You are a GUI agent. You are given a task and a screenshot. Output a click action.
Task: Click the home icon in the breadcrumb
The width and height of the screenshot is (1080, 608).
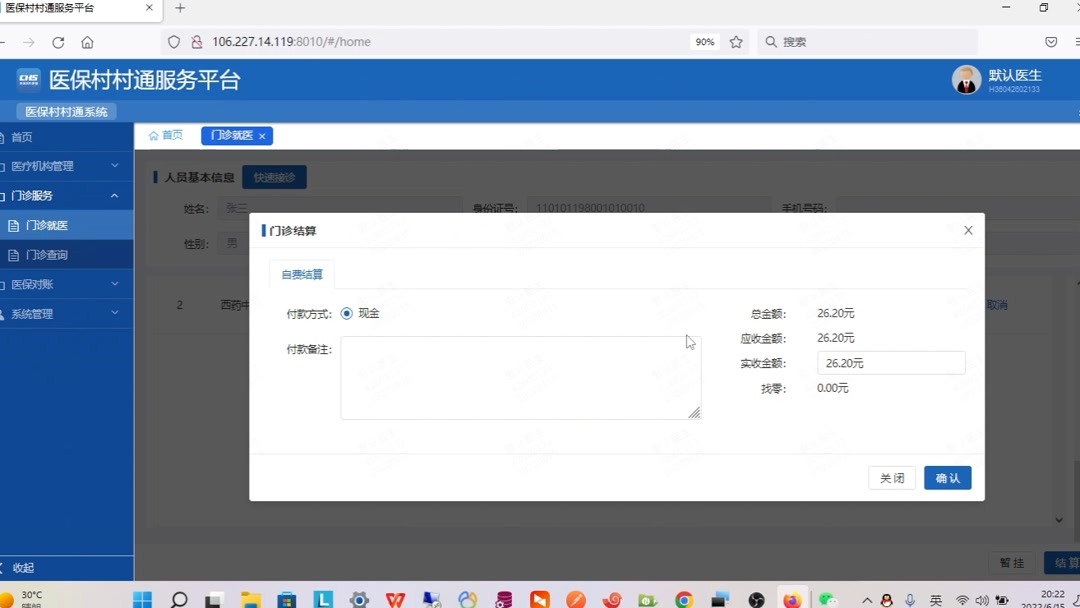pos(151,135)
